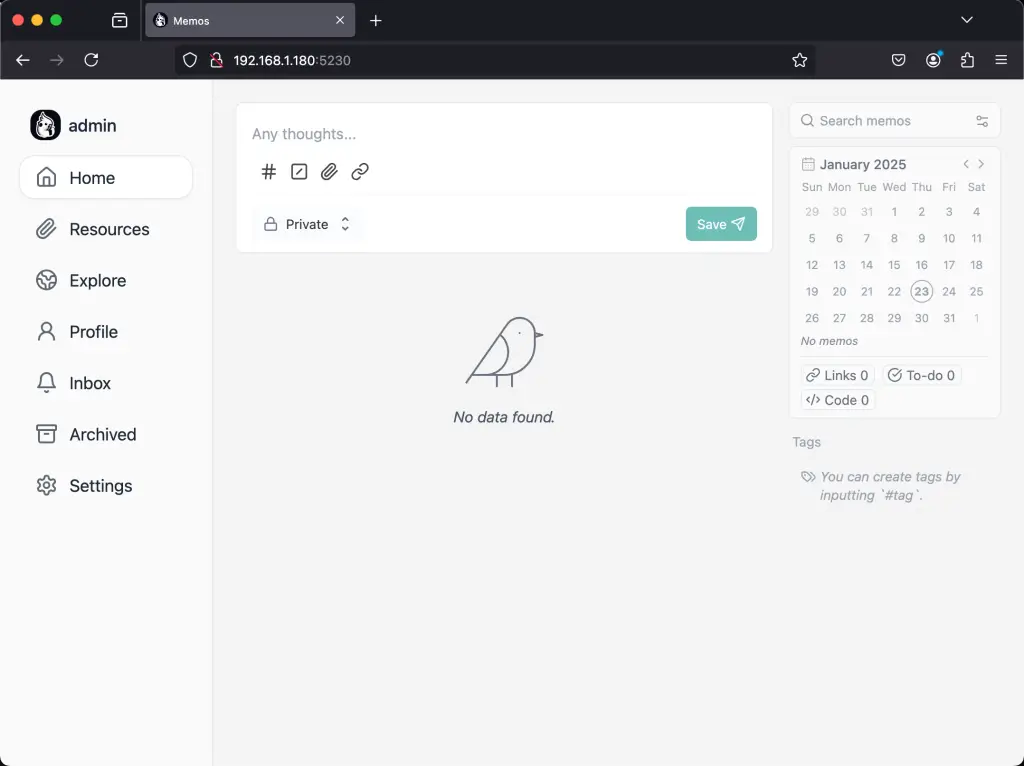Go to previous month in the calendar
The height and width of the screenshot is (766, 1024).
(965, 164)
